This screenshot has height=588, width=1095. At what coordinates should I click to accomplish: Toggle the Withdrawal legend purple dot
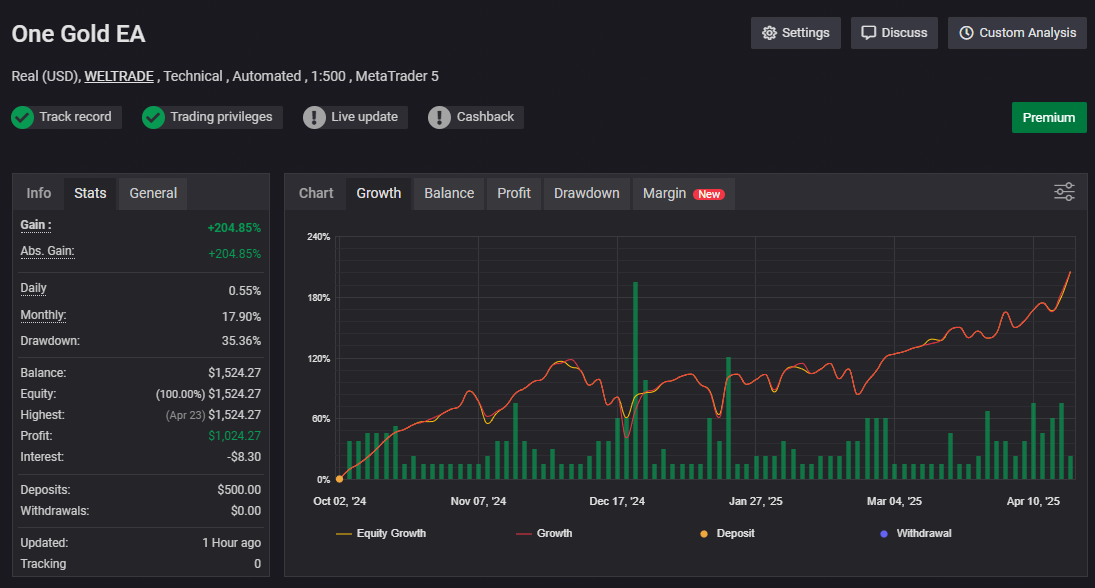click(884, 533)
